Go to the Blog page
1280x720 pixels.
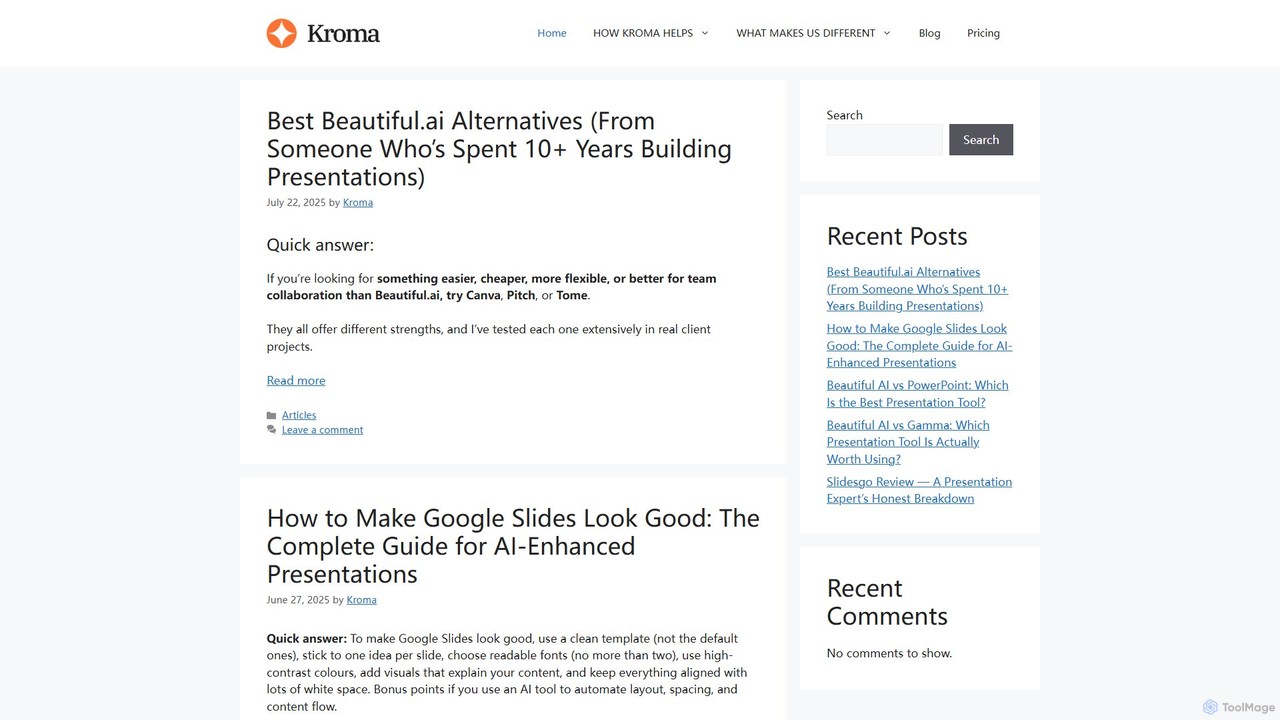click(930, 33)
